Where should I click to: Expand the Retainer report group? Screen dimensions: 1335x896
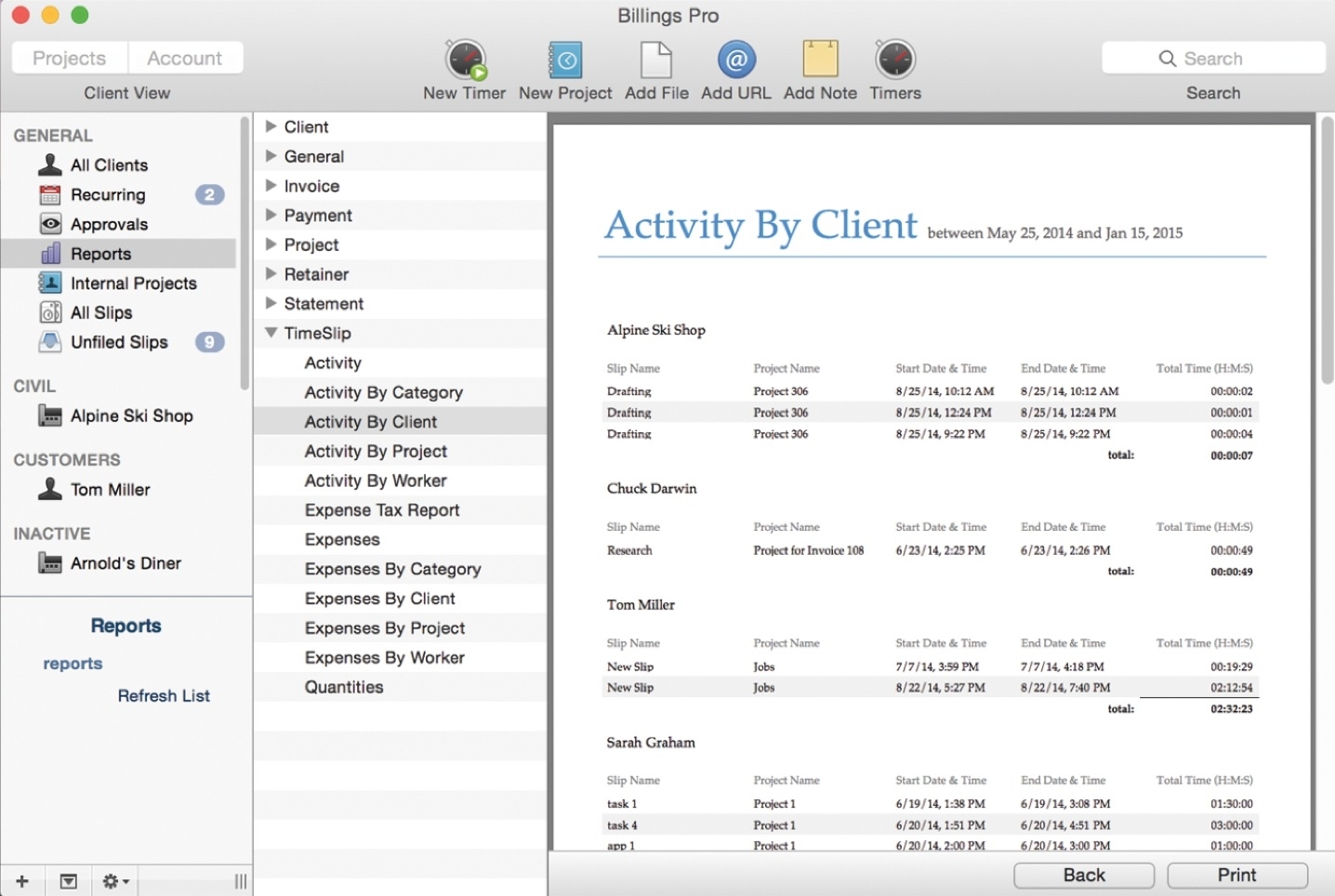pyautogui.click(x=271, y=274)
